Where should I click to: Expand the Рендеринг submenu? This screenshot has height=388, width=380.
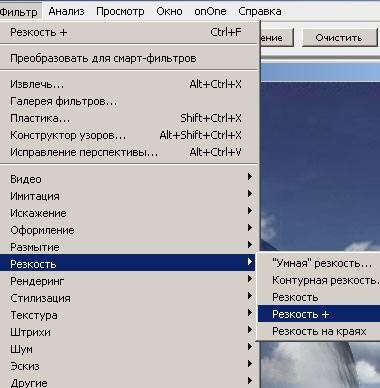[x=129, y=281]
